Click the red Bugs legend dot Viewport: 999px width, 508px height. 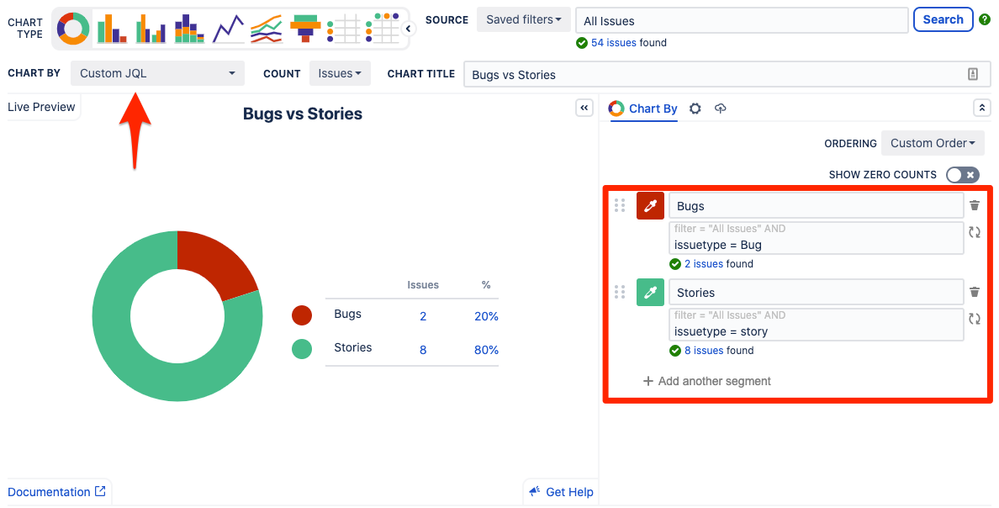click(x=302, y=315)
